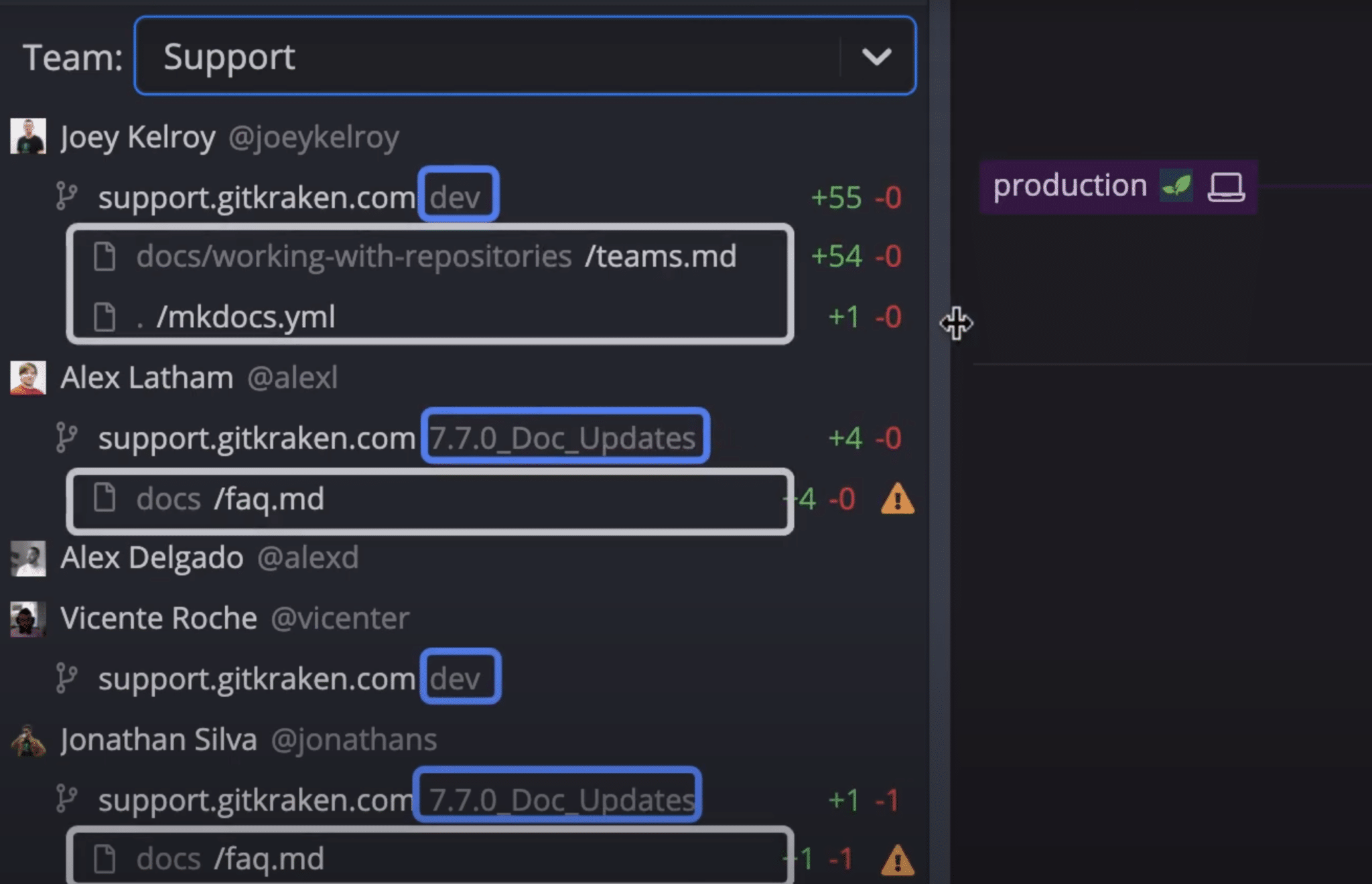Select the Support team combo box
Image resolution: width=1372 pixels, height=884 pixels.
coord(525,56)
